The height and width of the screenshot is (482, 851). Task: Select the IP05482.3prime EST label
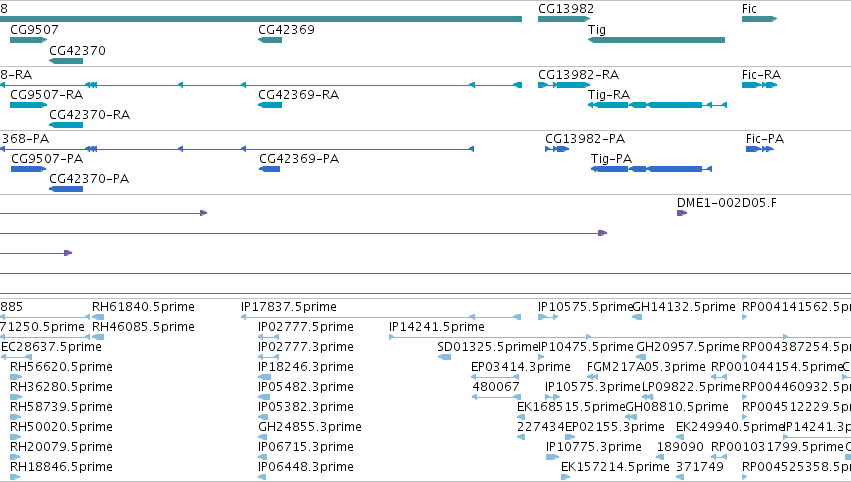[306, 386]
